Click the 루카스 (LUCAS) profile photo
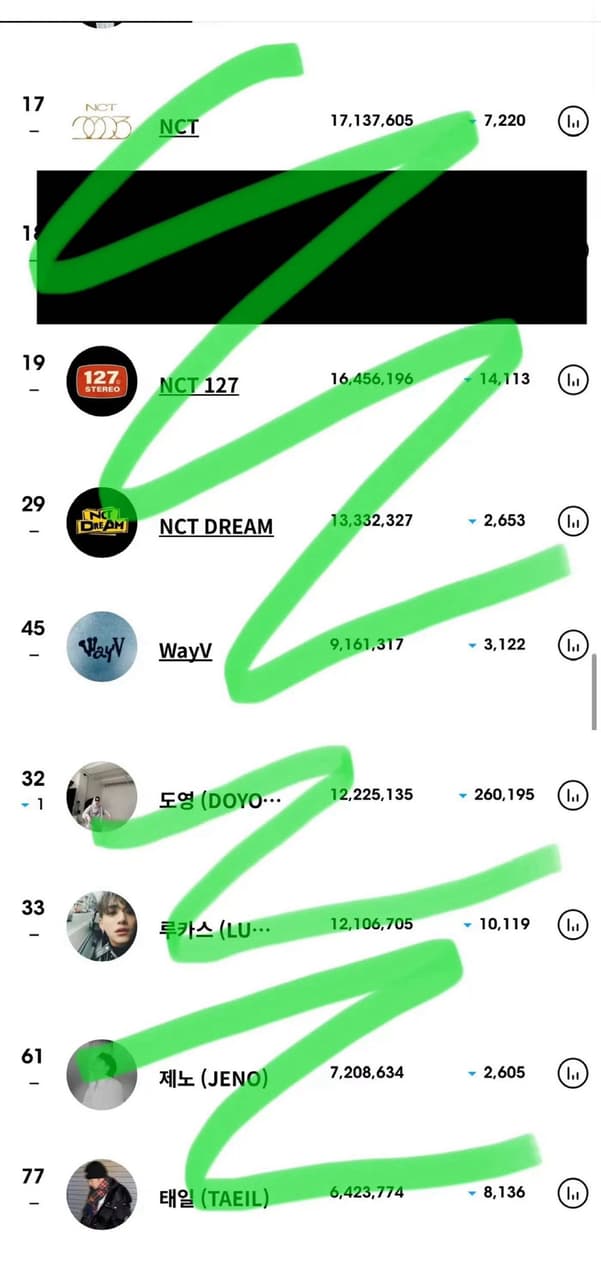The image size is (601, 1280). pos(101,926)
